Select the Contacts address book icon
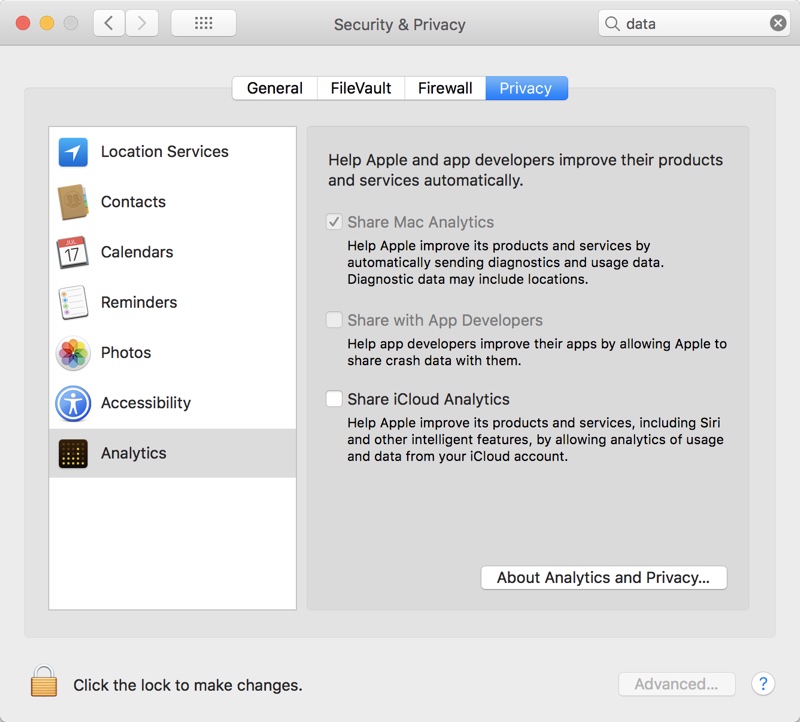This screenshot has width=800, height=722. coord(73,202)
